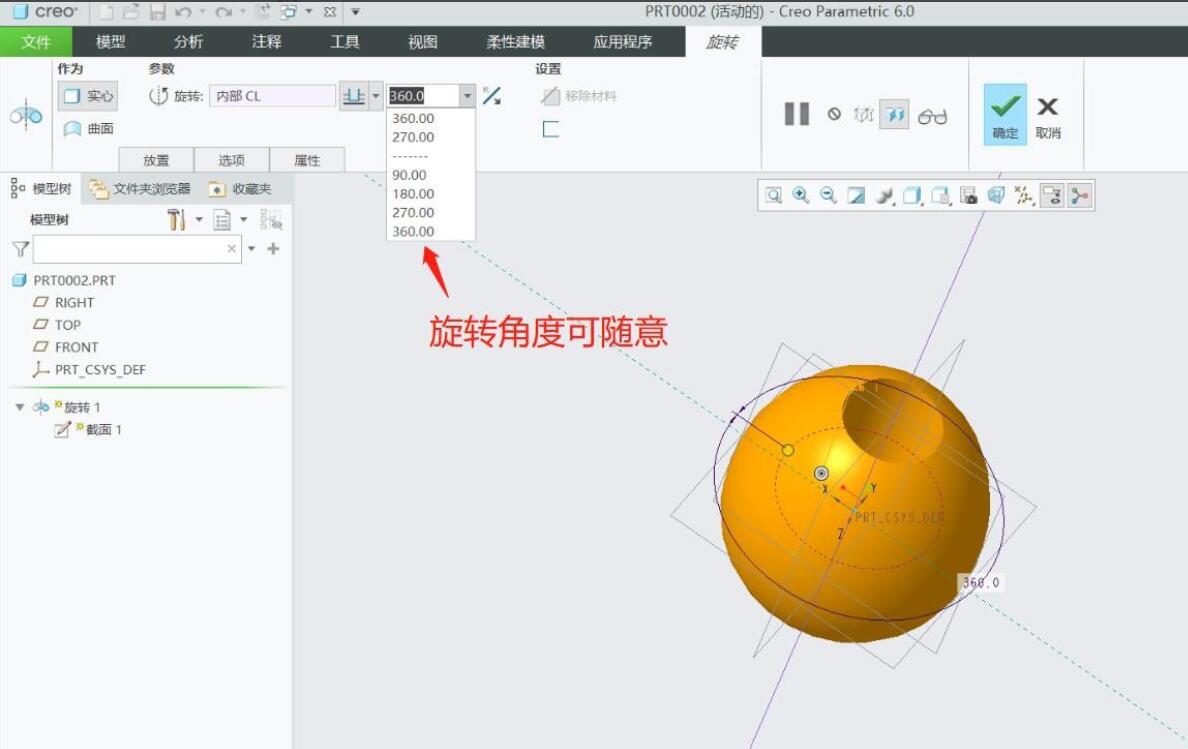Click the plus add icon beside search
Image resolution: width=1188 pixels, height=749 pixels.
274,248
